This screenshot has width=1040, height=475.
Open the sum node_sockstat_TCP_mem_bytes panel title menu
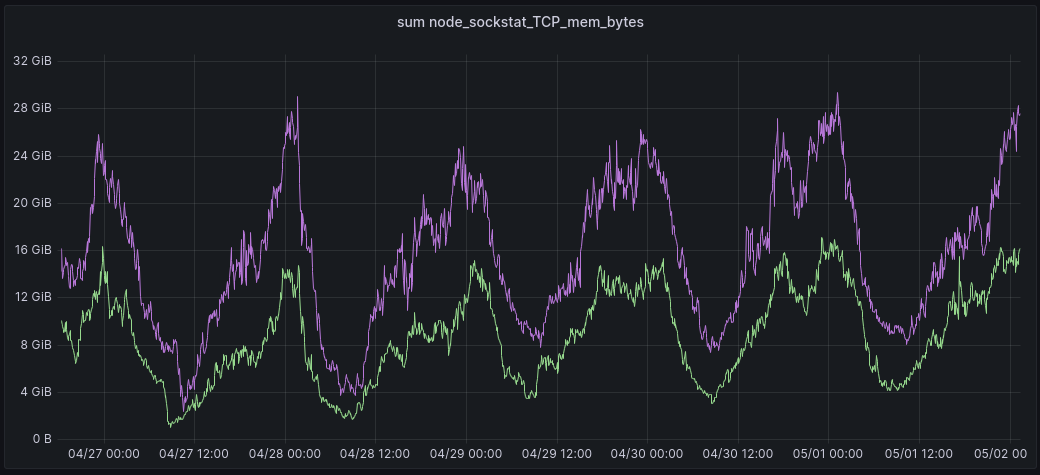point(520,22)
